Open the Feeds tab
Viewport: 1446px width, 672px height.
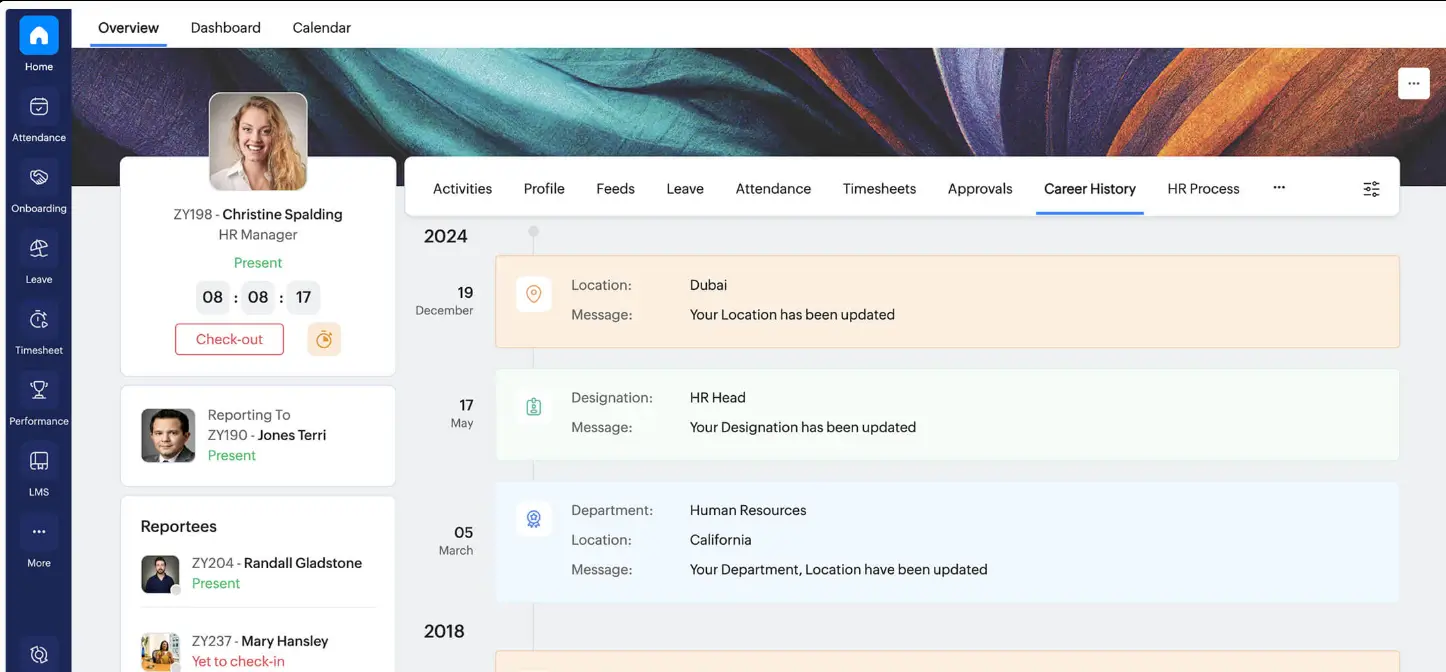(615, 188)
